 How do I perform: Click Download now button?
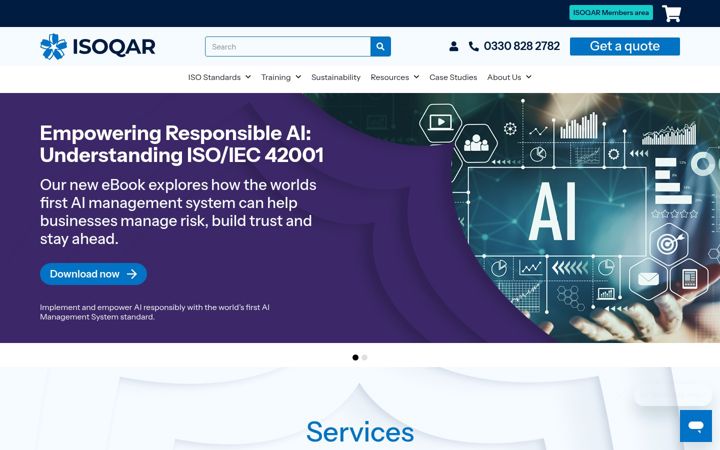[x=93, y=274]
